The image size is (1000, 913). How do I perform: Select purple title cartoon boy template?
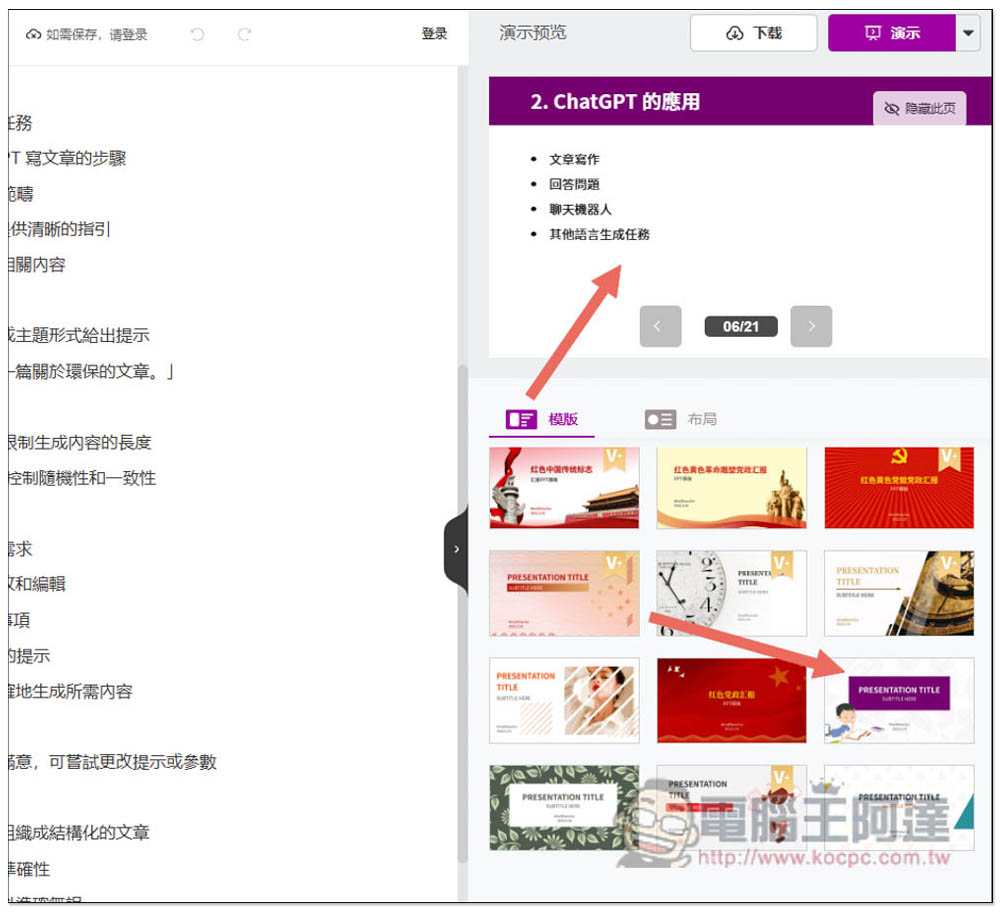point(899,701)
